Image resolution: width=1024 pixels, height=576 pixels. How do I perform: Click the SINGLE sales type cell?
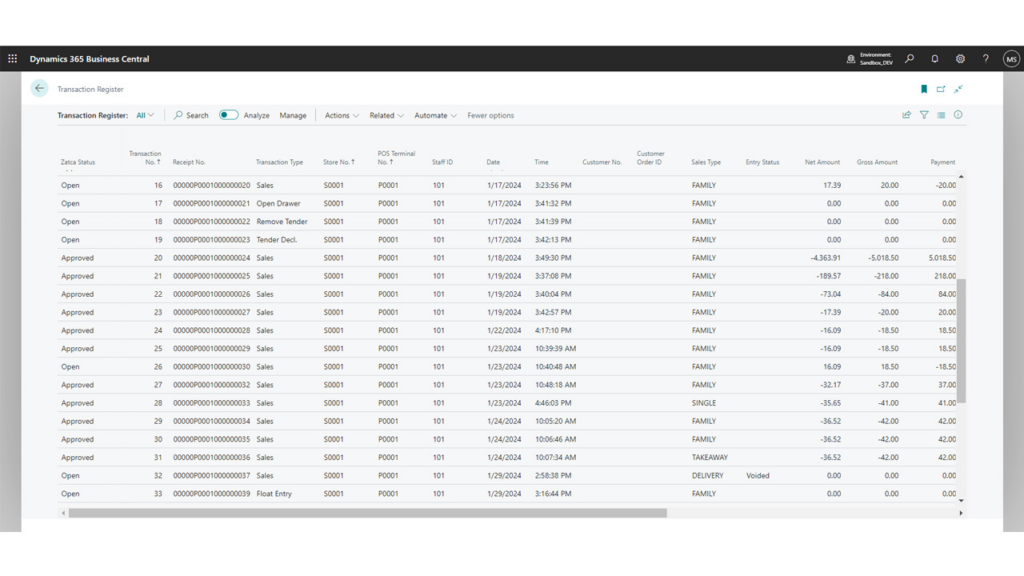[x=704, y=403]
